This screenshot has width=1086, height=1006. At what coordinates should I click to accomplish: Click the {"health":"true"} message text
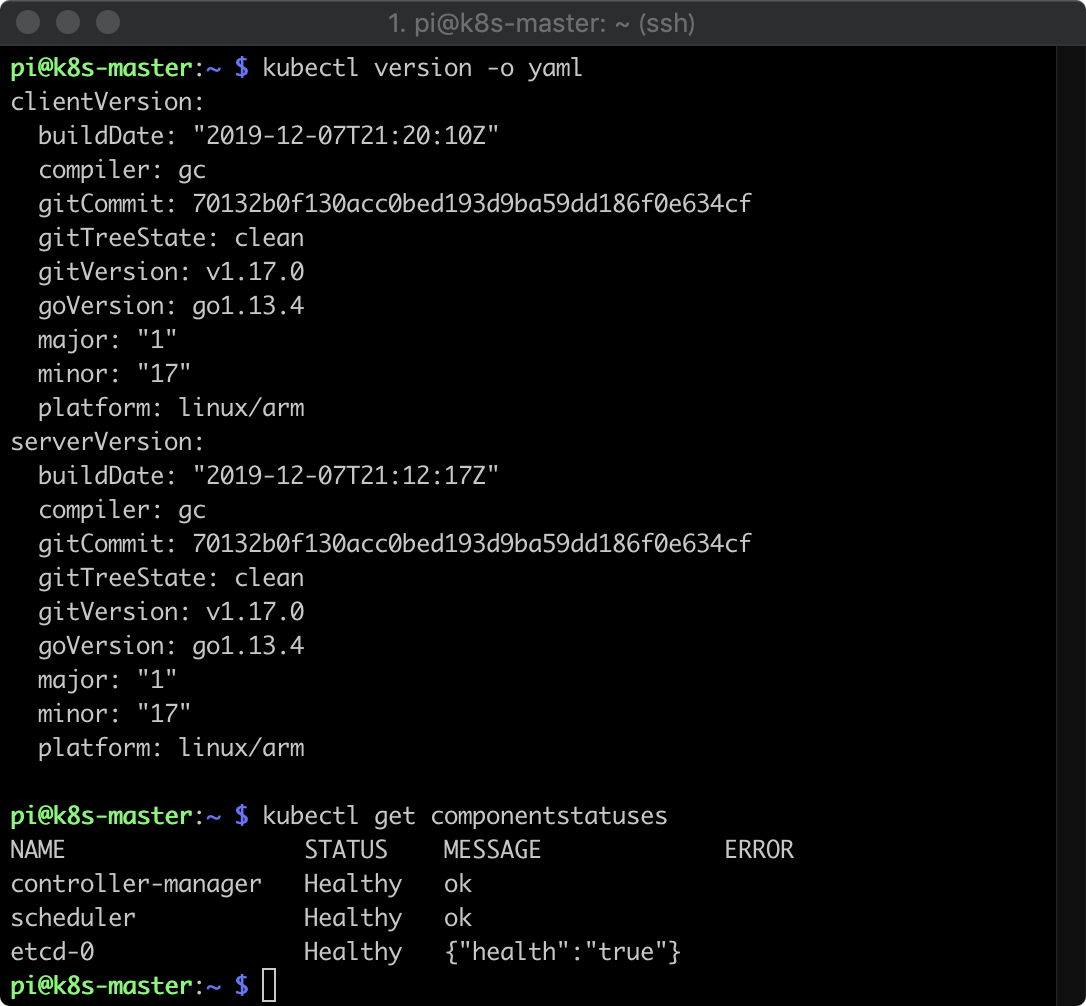(562, 952)
